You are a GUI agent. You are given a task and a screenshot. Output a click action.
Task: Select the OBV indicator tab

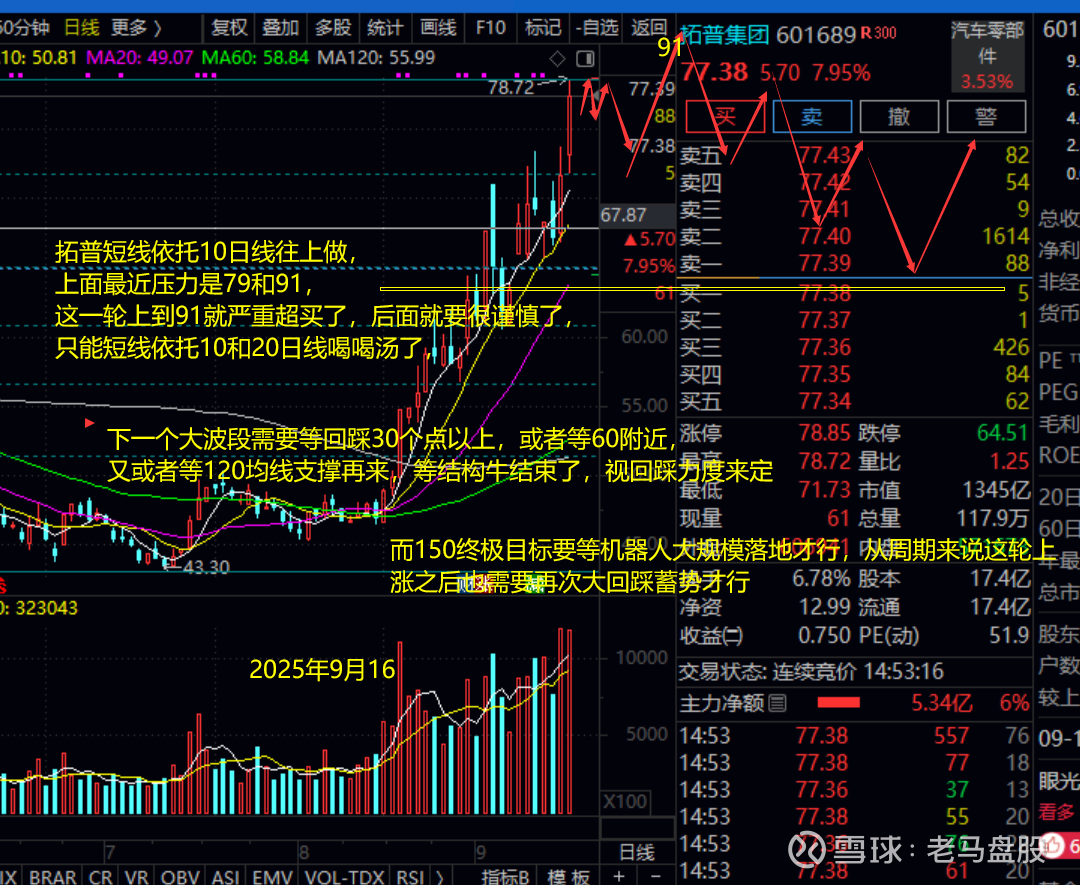click(x=180, y=877)
